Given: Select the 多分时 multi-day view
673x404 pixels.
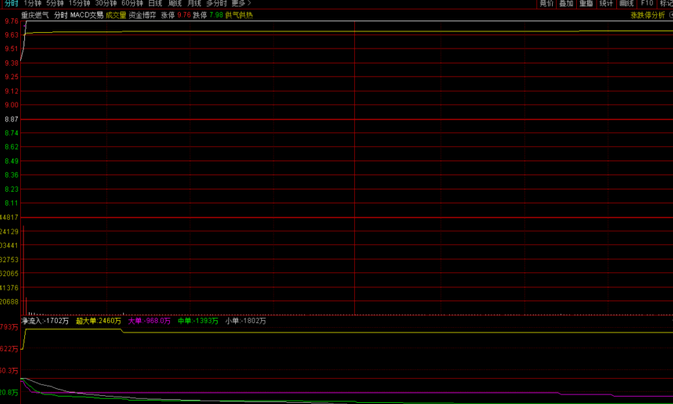Looking at the screenshot, I should point(216,4).
